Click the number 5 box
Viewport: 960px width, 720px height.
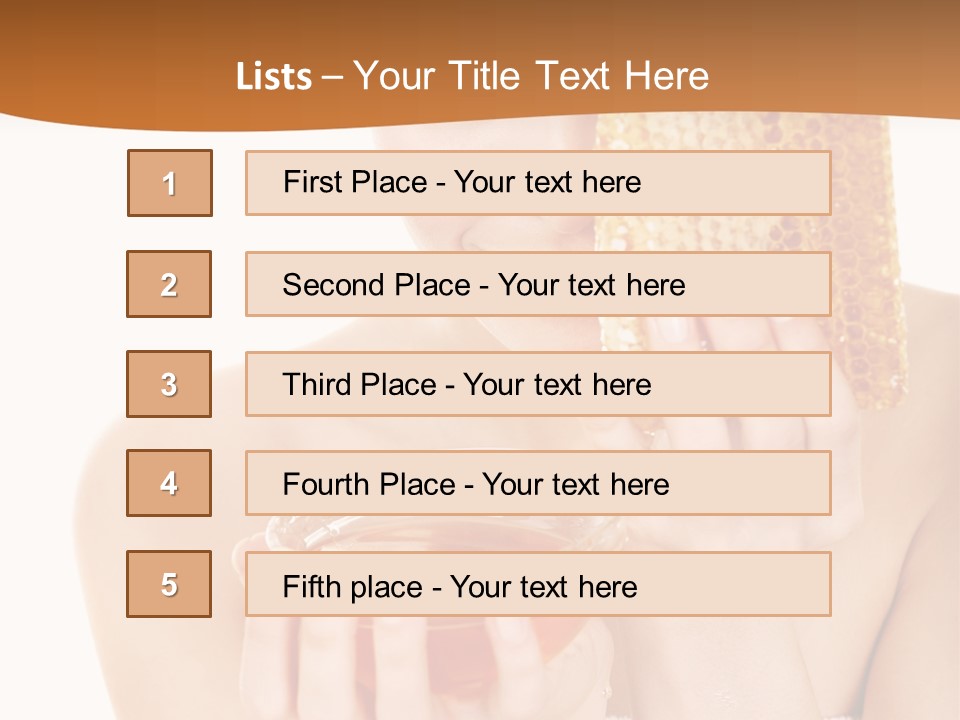(x=169, y=584)
